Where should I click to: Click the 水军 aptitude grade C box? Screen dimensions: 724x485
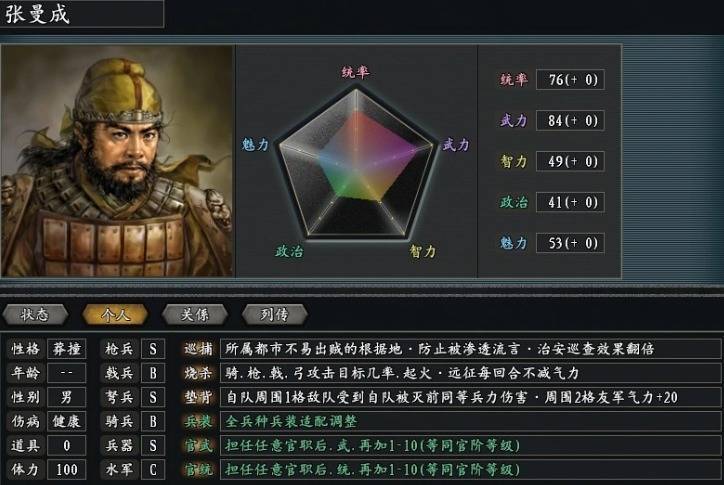[152, 469]
